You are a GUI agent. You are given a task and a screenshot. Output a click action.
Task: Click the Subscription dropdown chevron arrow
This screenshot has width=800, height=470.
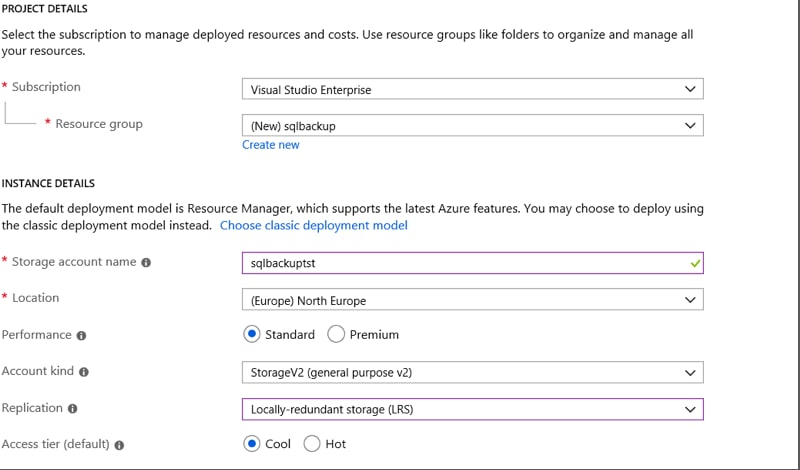pyautogui.click(x=688, y=89)
